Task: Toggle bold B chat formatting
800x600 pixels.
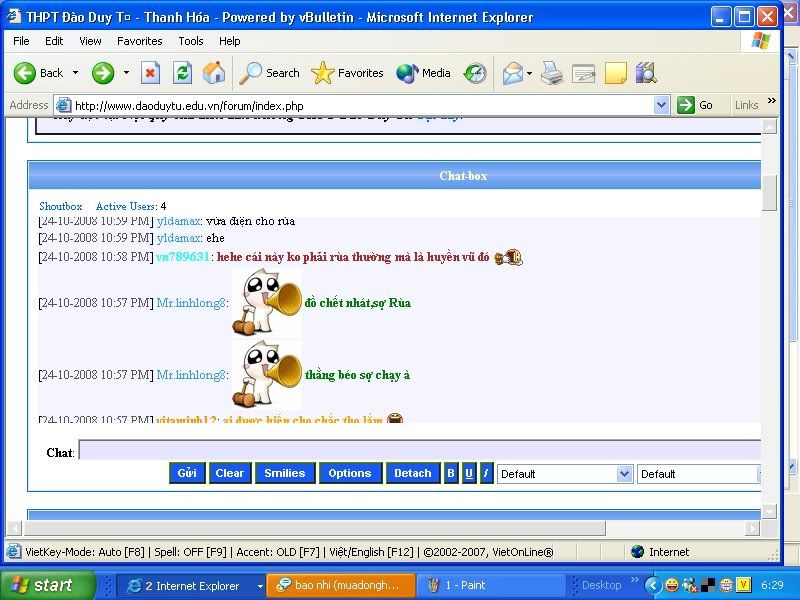Action: pos(451,473)
